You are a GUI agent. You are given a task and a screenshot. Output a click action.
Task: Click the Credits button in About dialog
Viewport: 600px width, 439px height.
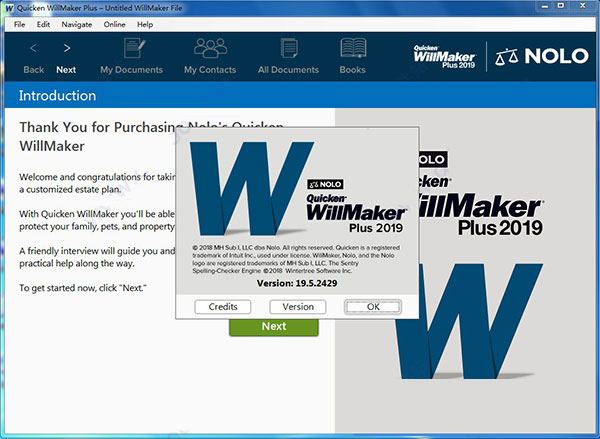pyautogui.click(x=223, y=307)
